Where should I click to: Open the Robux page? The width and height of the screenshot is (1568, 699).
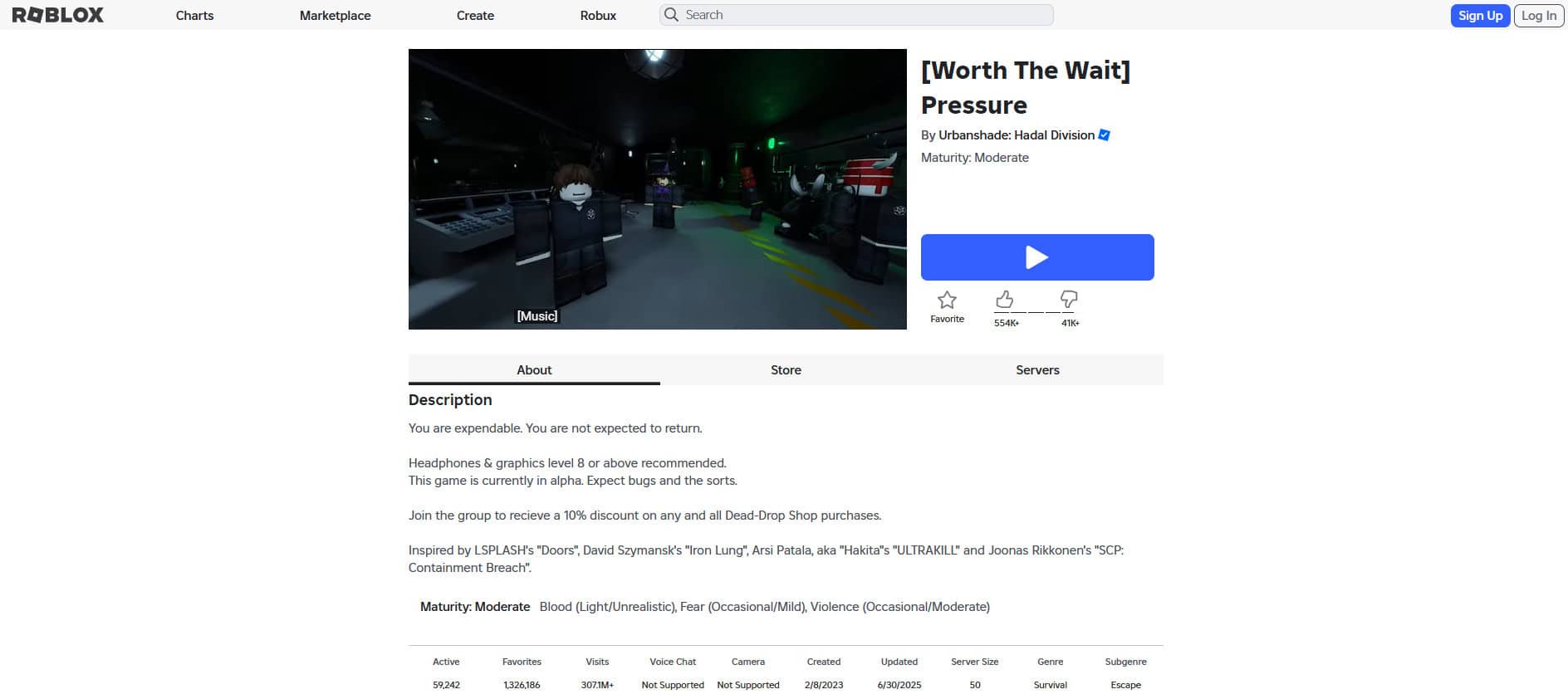598,15
